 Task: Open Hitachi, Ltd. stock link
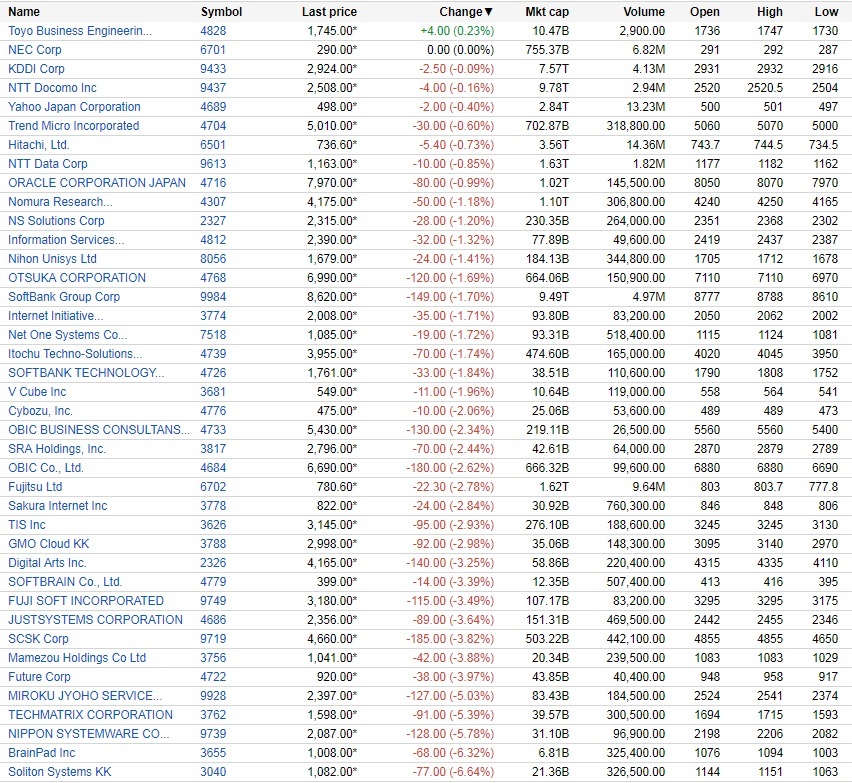[x=39, y=145]
